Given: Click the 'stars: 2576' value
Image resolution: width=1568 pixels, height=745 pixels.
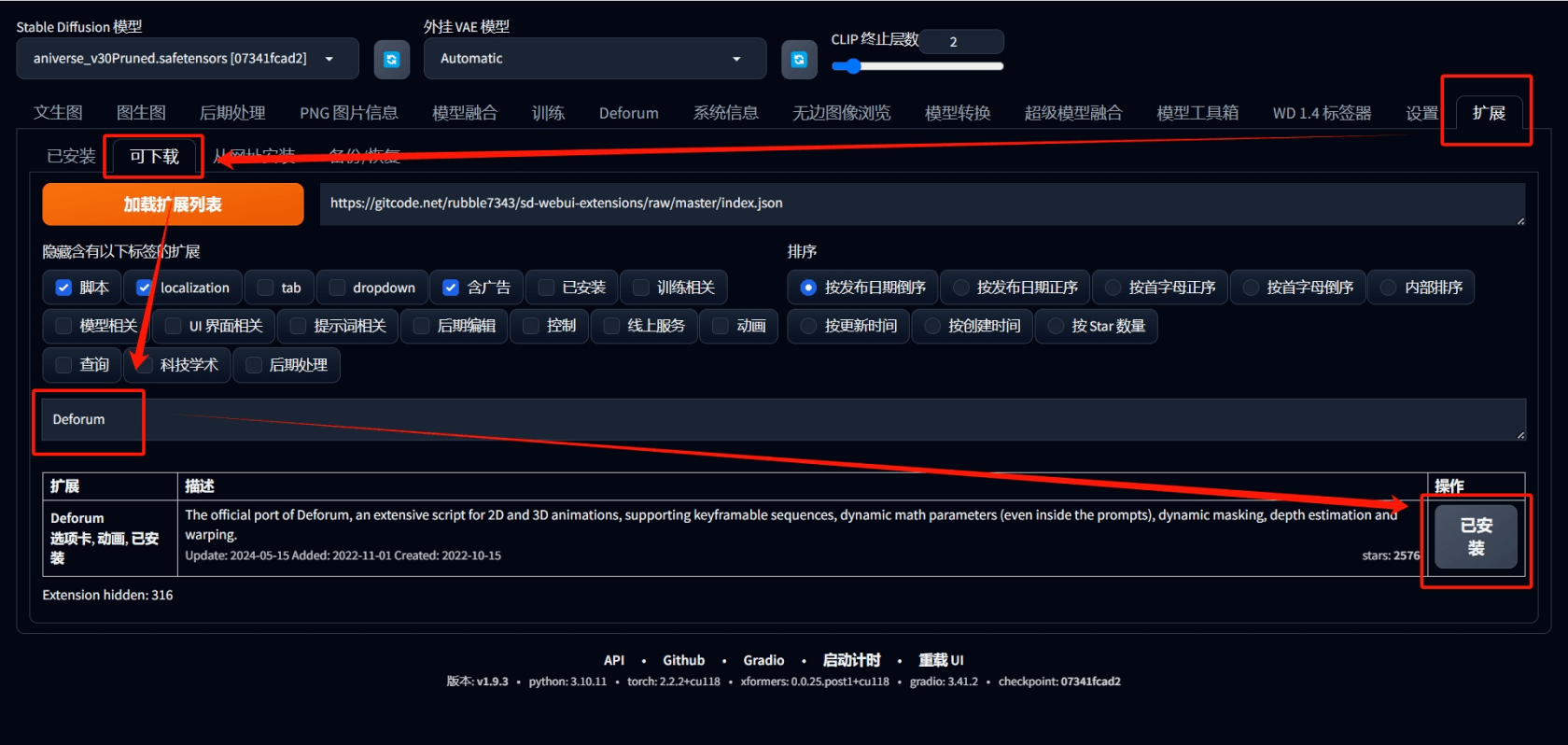Looking at the screenshot, I should coord(1391,555).
